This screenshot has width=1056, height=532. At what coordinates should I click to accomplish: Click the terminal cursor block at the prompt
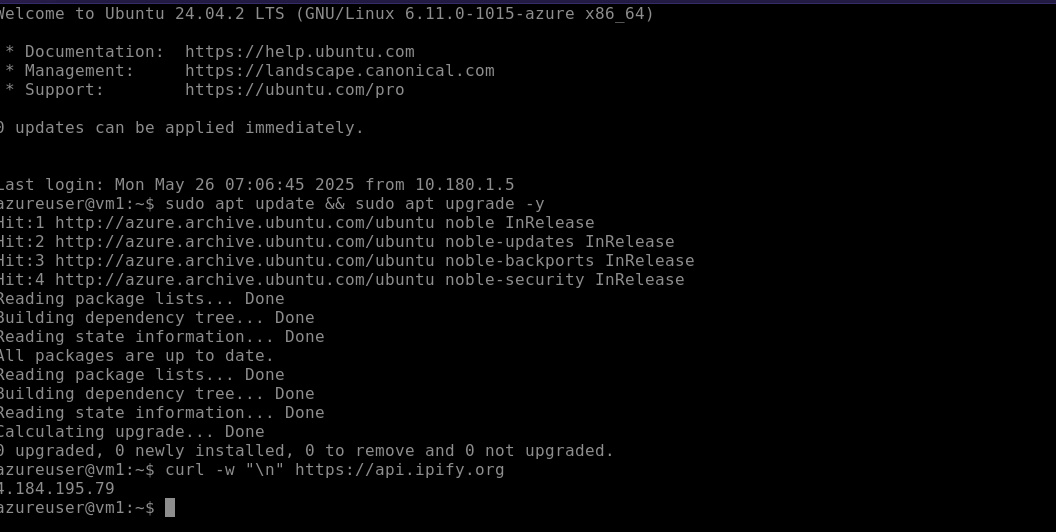pyautogui.click(x=170, y=508)
